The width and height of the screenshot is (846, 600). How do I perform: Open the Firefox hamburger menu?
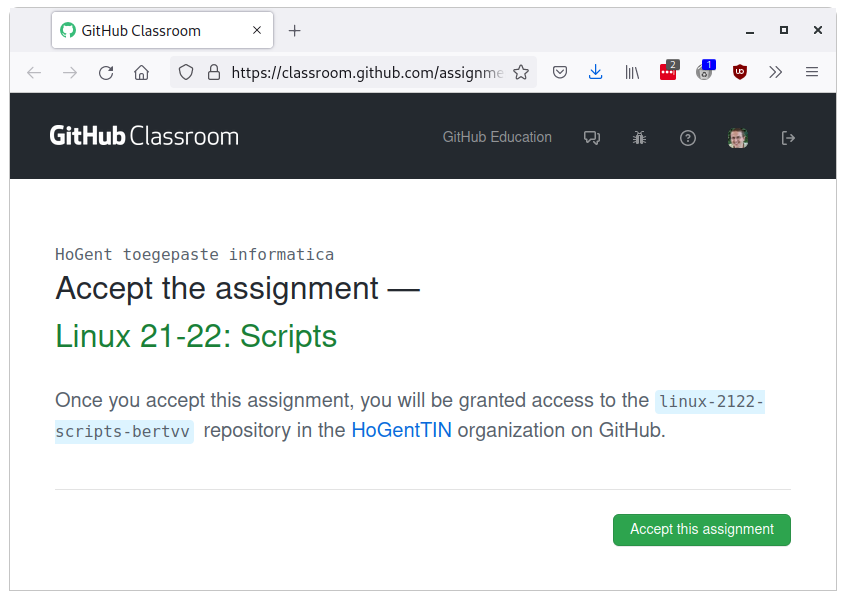tap(812, 72)
